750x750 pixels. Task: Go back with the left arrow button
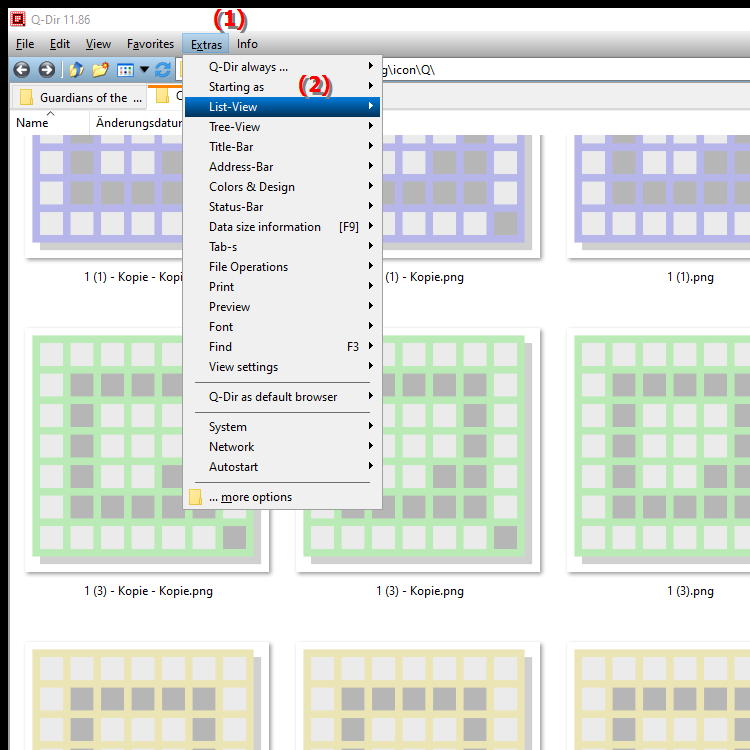tap(22, 70)
